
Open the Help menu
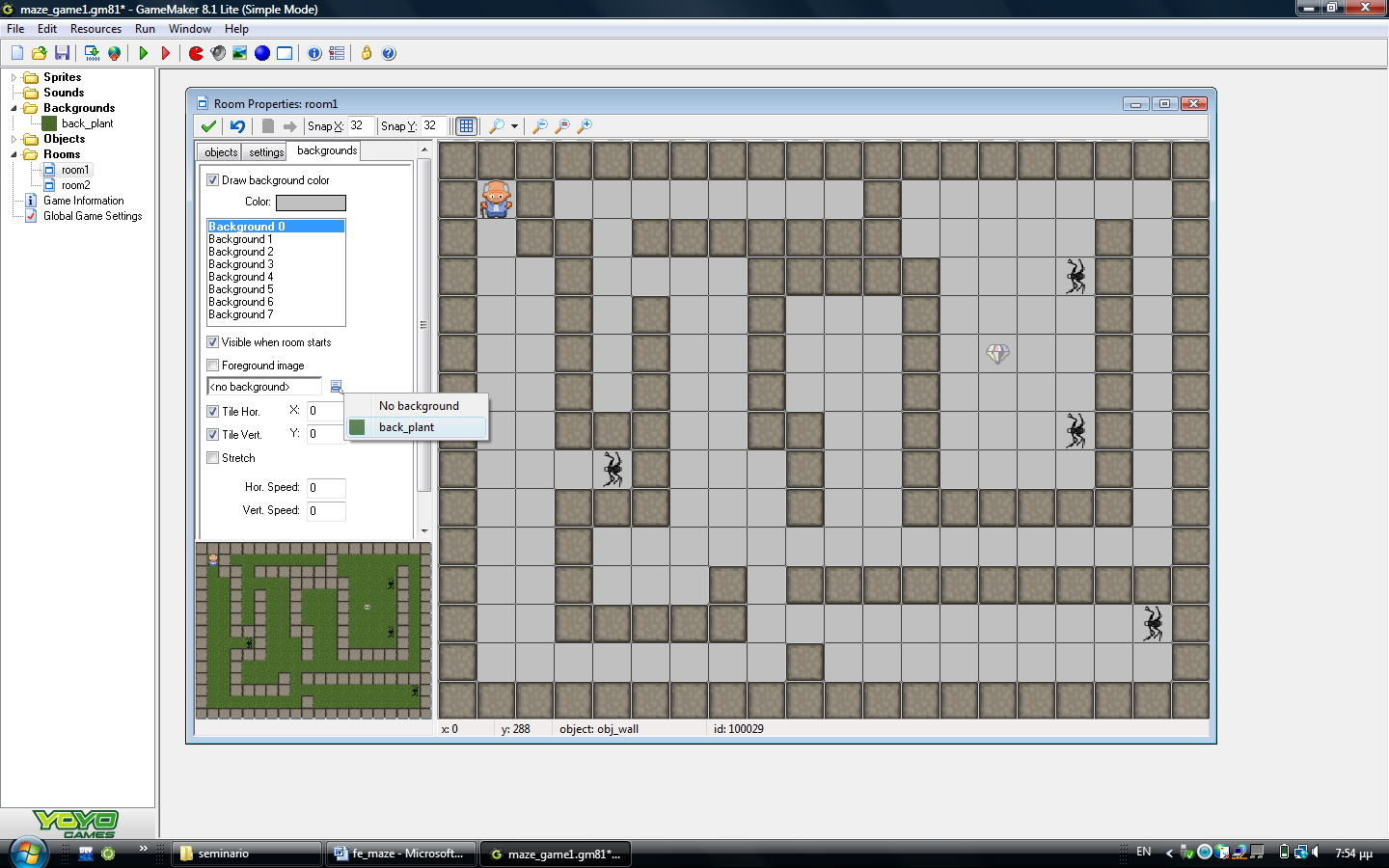[x=236, y=29]
